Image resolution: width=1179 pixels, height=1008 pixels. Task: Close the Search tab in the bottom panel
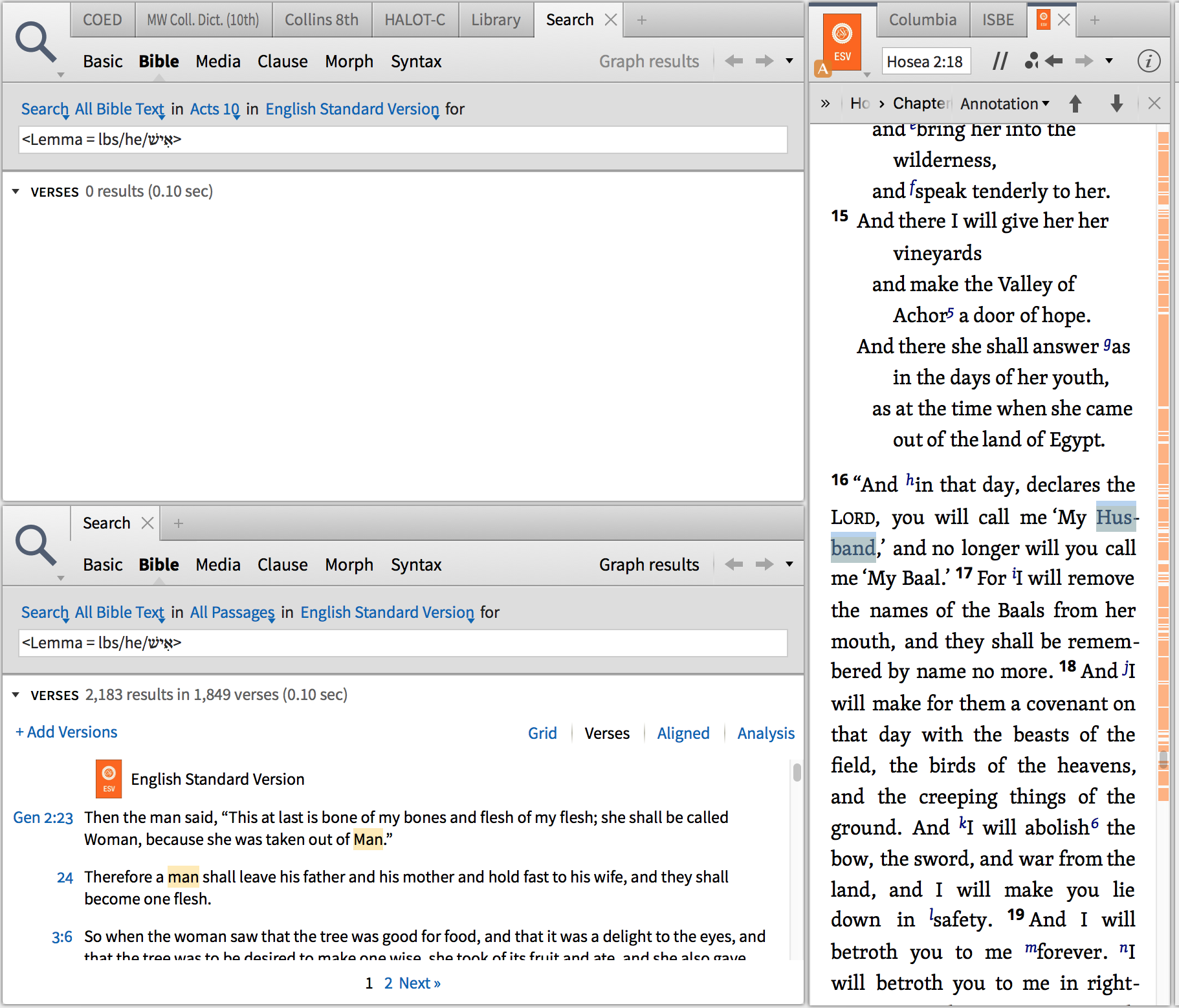[148, 523]
